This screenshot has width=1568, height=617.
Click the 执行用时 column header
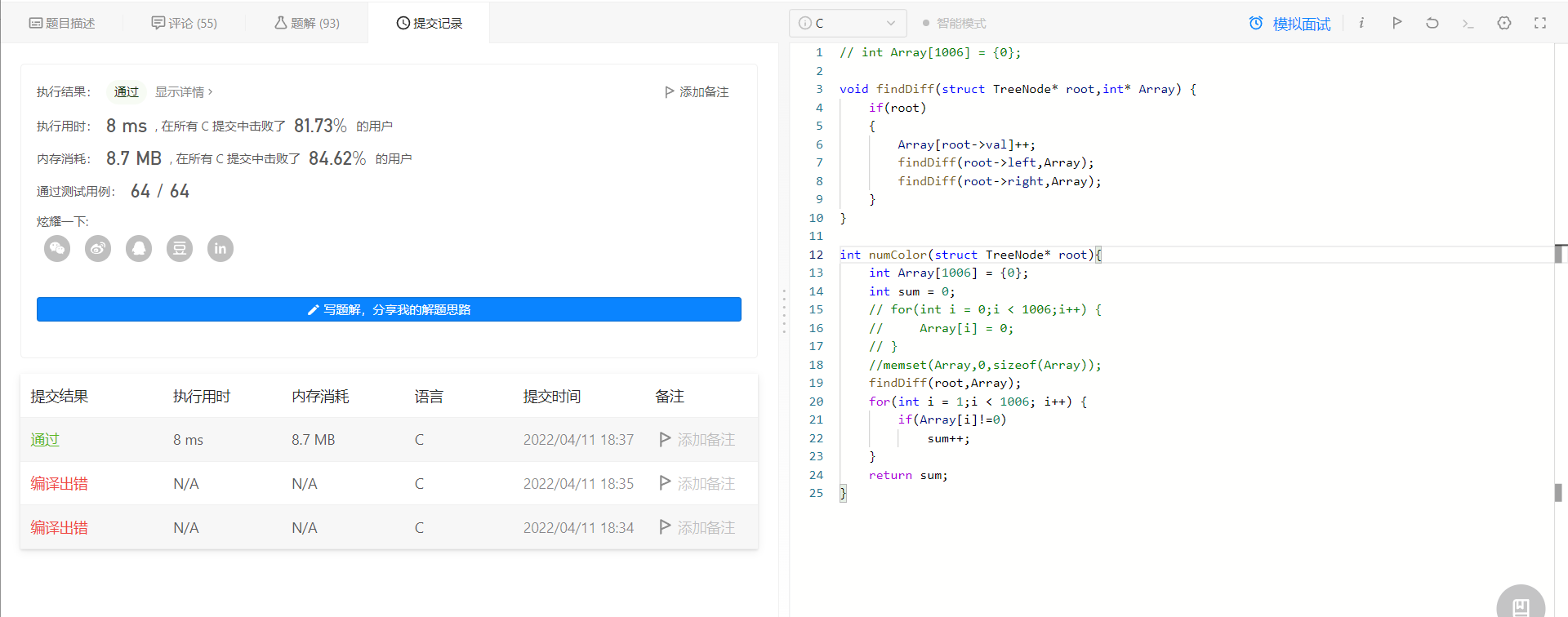(x=202, y=396)
